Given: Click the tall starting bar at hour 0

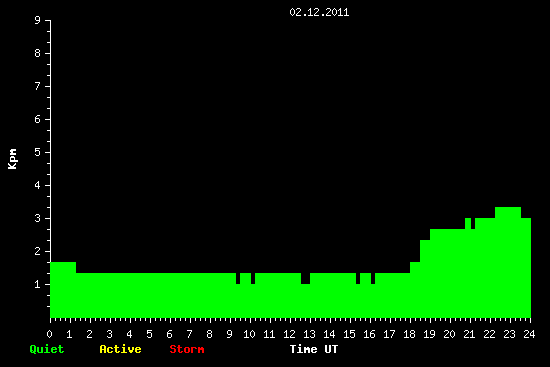Looking at the screenshot, I should (x=63, y=290).
